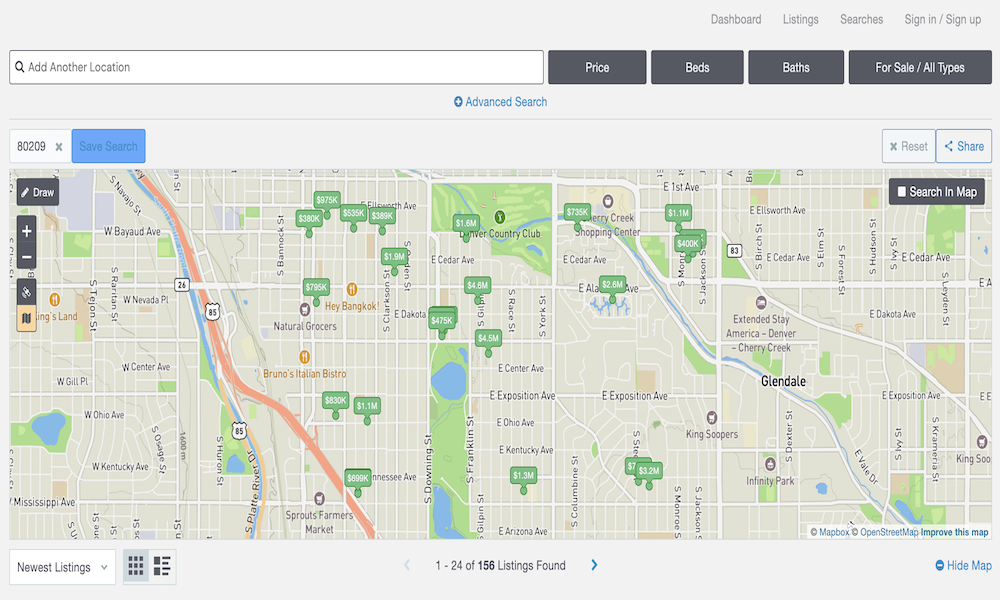The image size is (1000, 600).
Task: Zoom in on the map
Action: [x=26, y=231]
